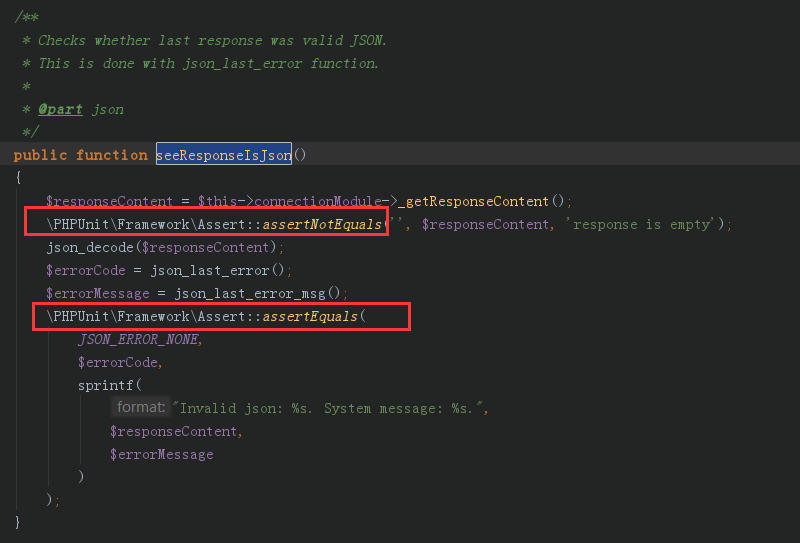This screenshot has height=543, width=800.
Task: Click the "Invalid json" format string
Action: click(x=329, y=408)
